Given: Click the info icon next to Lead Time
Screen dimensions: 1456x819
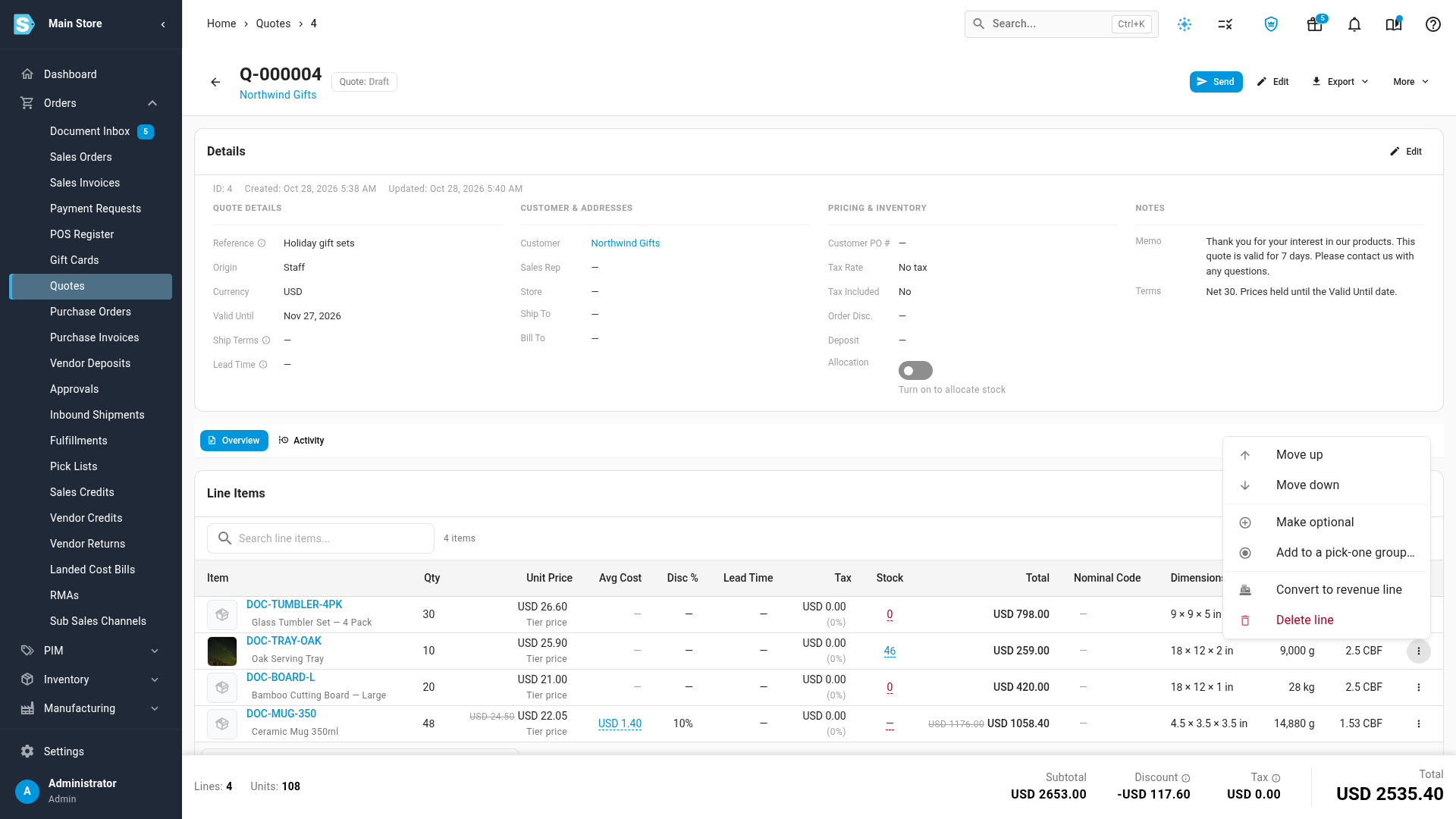Looking at the screenshot, I should coord(263,365).
